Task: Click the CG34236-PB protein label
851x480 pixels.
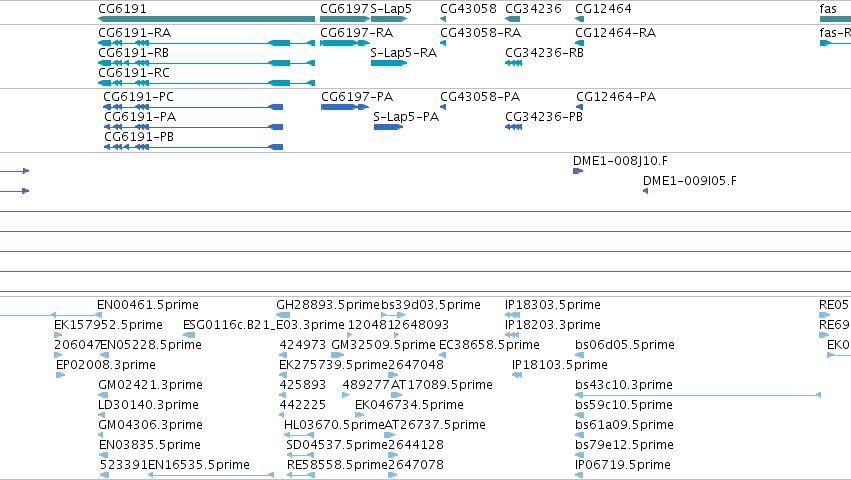Action: [x=544, y=117]
